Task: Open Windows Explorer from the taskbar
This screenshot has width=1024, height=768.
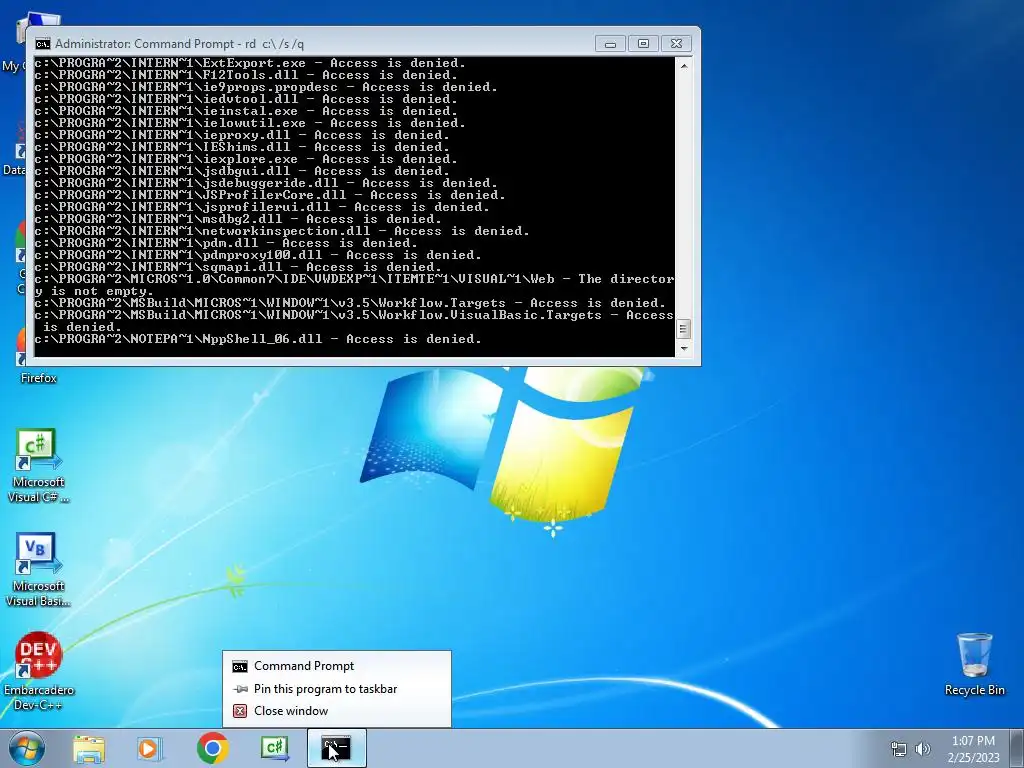Action: tap(89, 749)
